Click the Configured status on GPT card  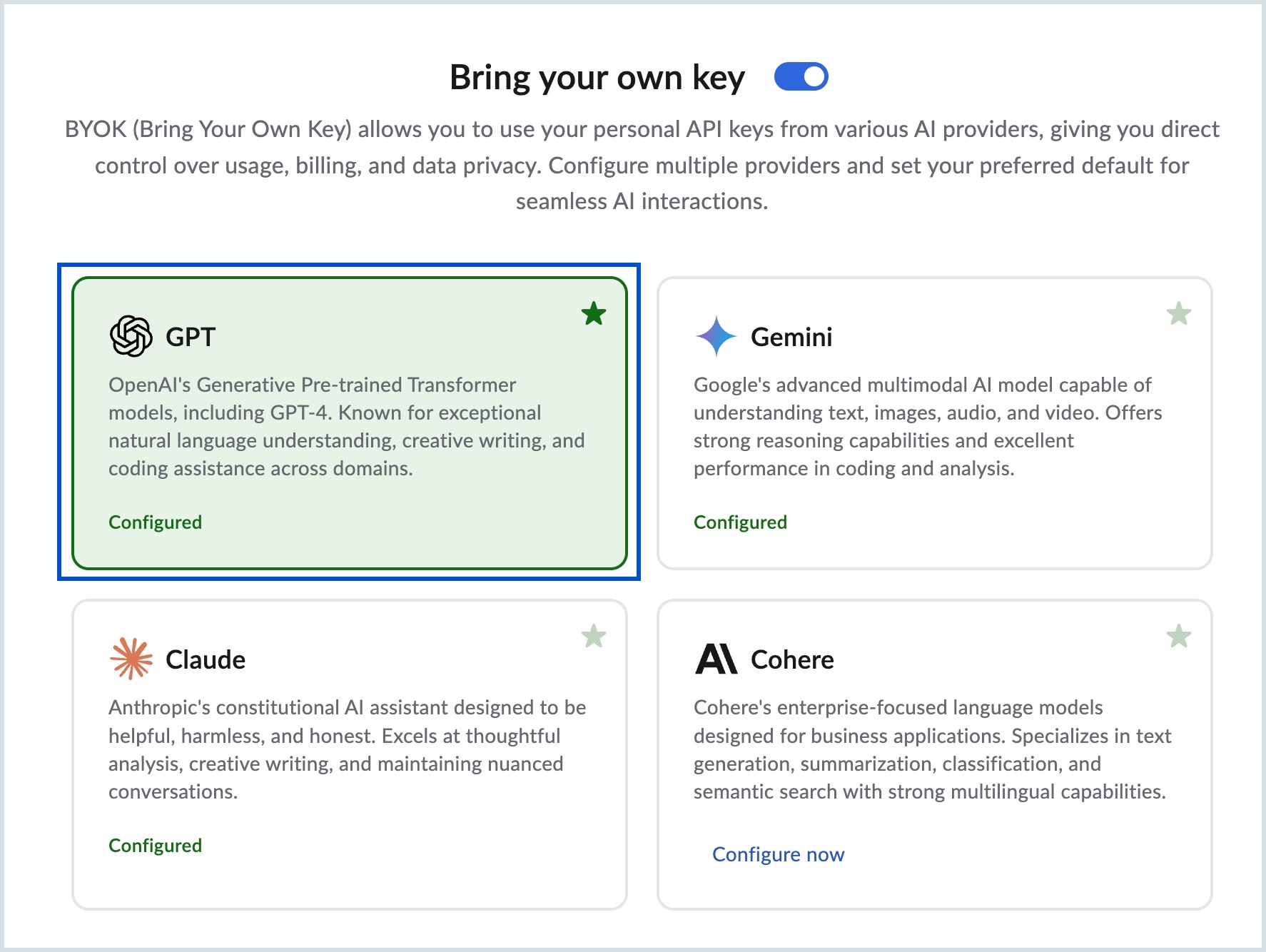tap(155, 522)
